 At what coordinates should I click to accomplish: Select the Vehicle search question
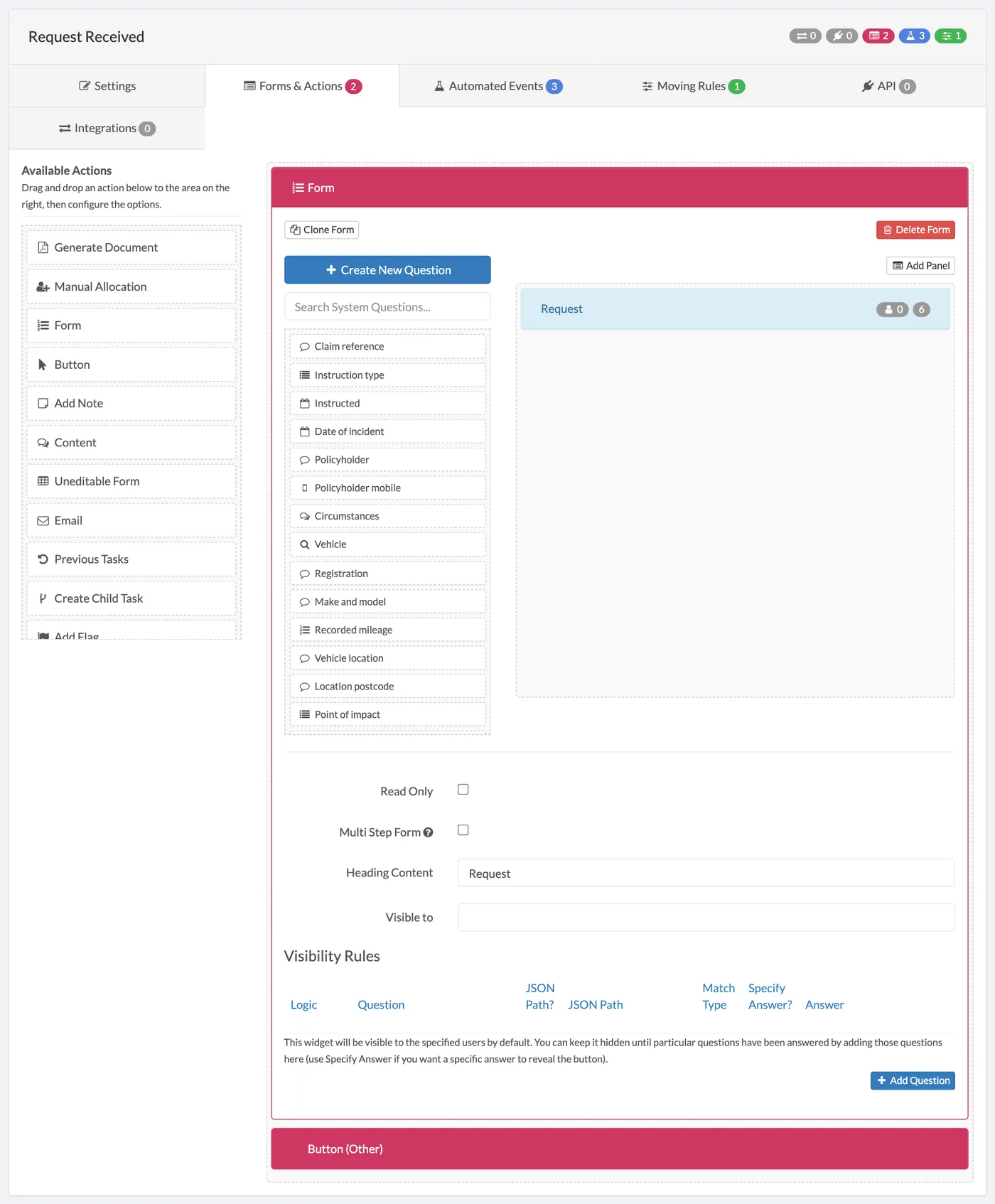387,544
